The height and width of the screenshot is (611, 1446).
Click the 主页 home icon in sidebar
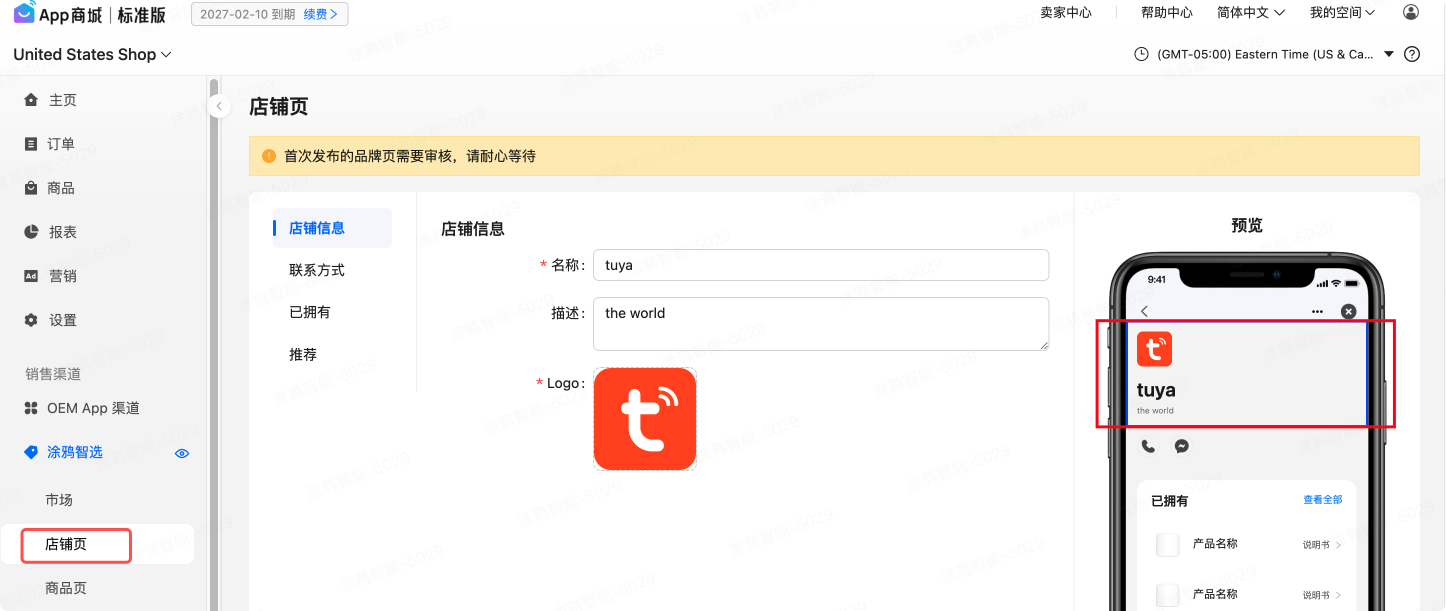[31, 100]
